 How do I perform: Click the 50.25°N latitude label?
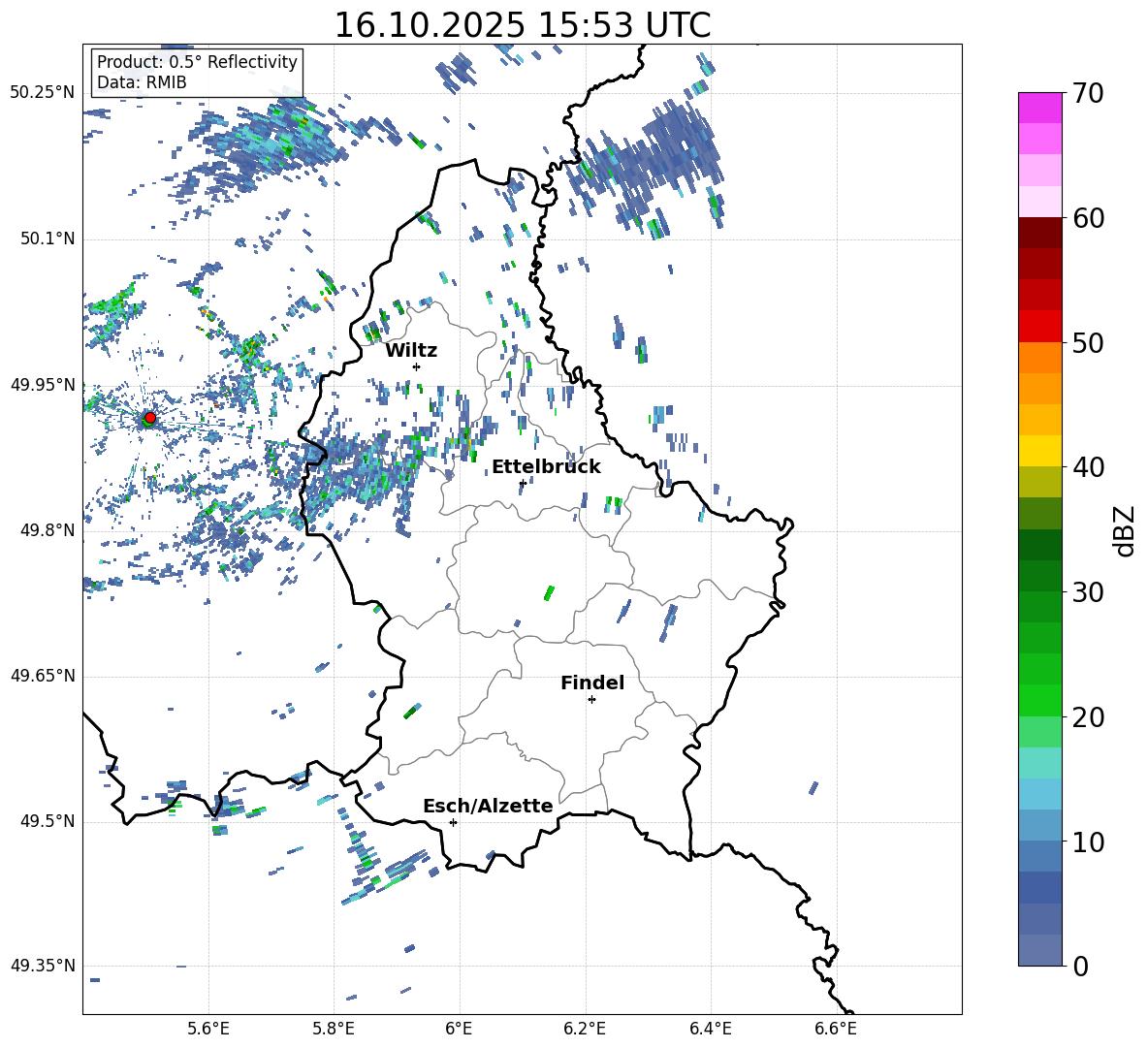[44, 93]
